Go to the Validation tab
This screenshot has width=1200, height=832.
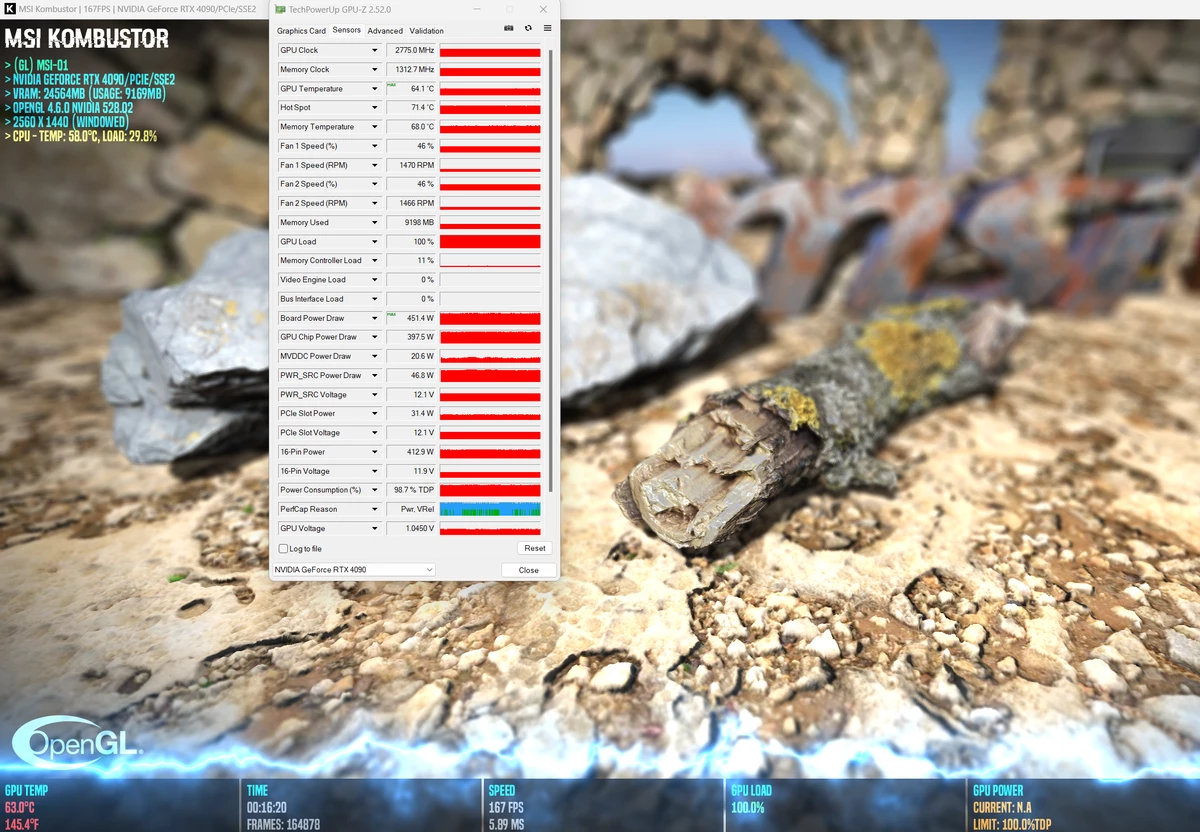point(427,31)
